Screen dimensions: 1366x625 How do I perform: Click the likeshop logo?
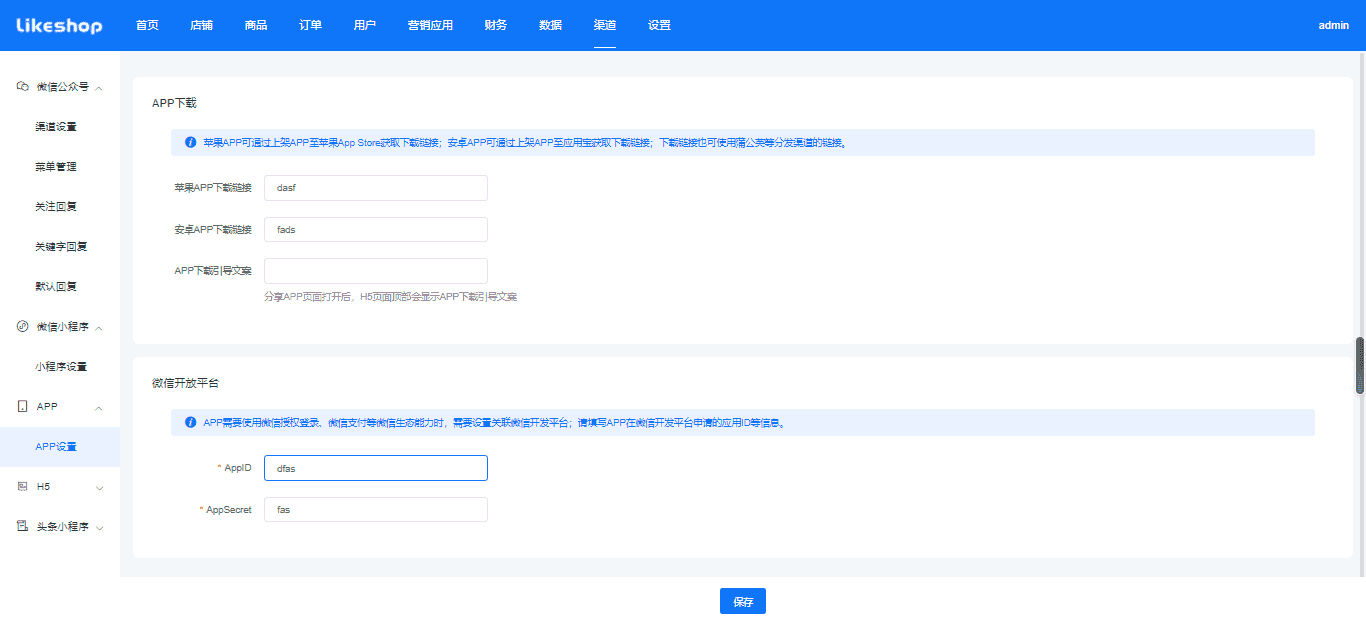(x=59, y=25)
